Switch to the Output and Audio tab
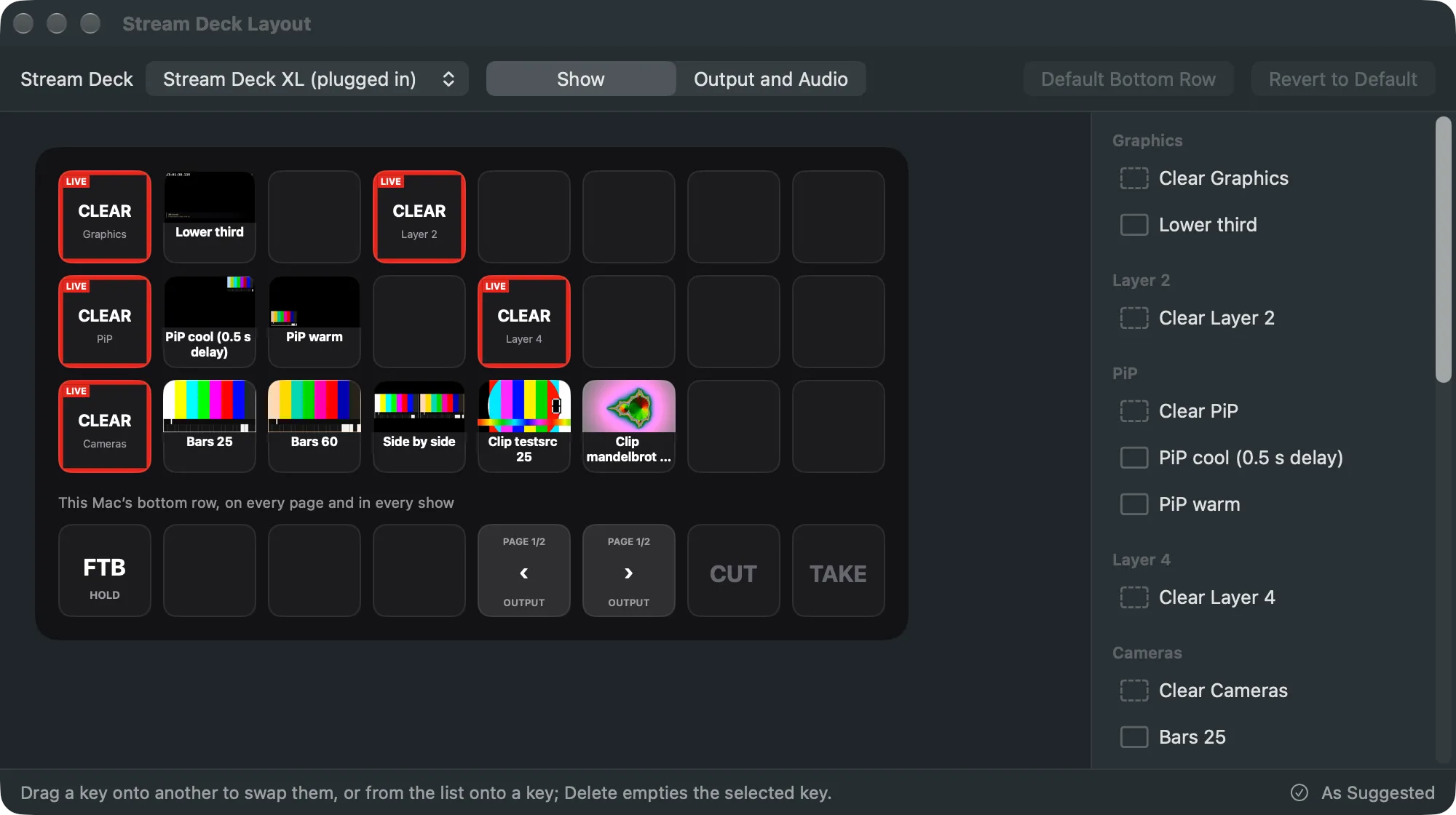 771,79
